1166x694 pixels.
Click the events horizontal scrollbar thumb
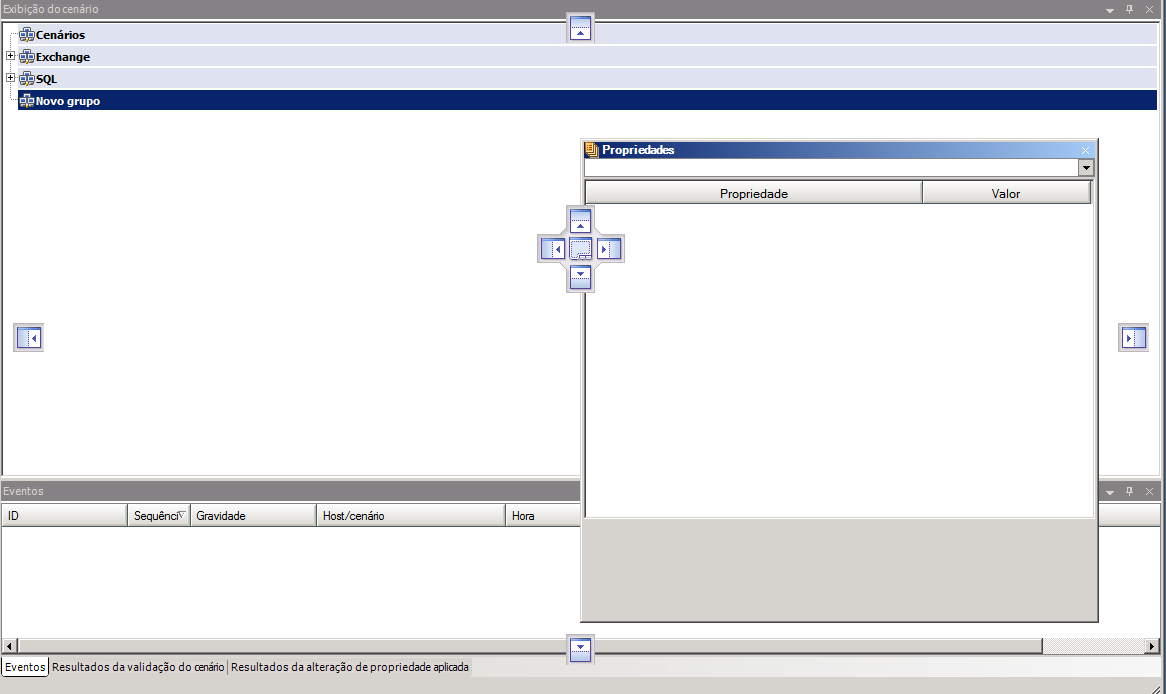pyautogui.click(x=530, y=646)
